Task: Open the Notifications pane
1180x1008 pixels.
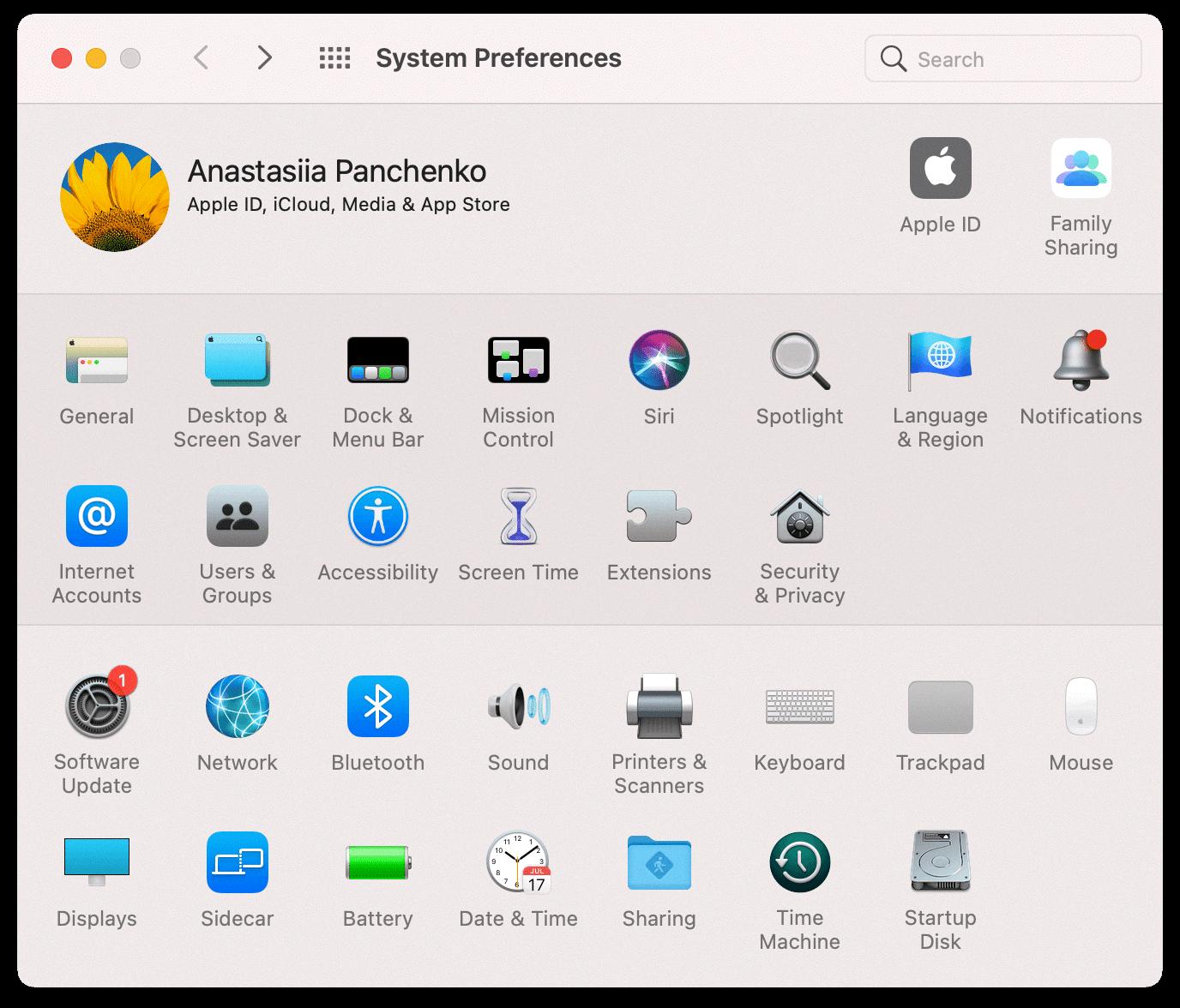Action: 1081,360
